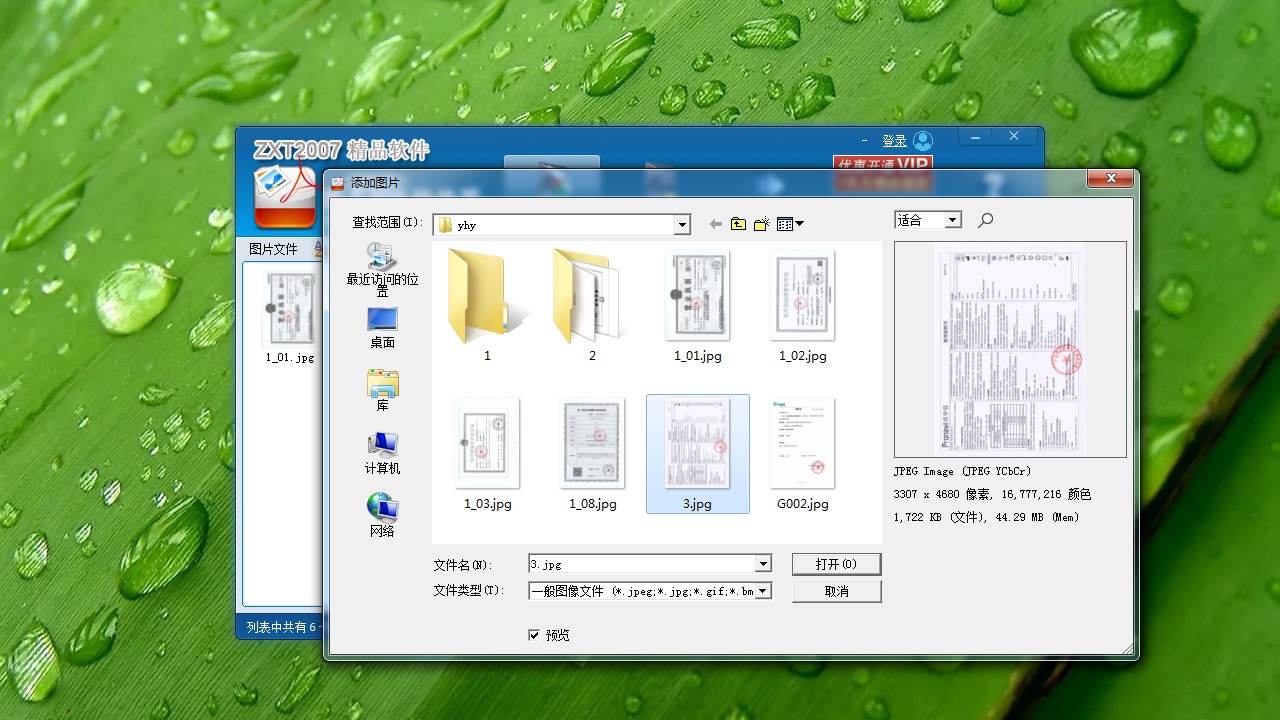Viewport: 1280px width, 720px height.
Task: Select 计算机 in the sidebar
Action: [x=381, y=451]
